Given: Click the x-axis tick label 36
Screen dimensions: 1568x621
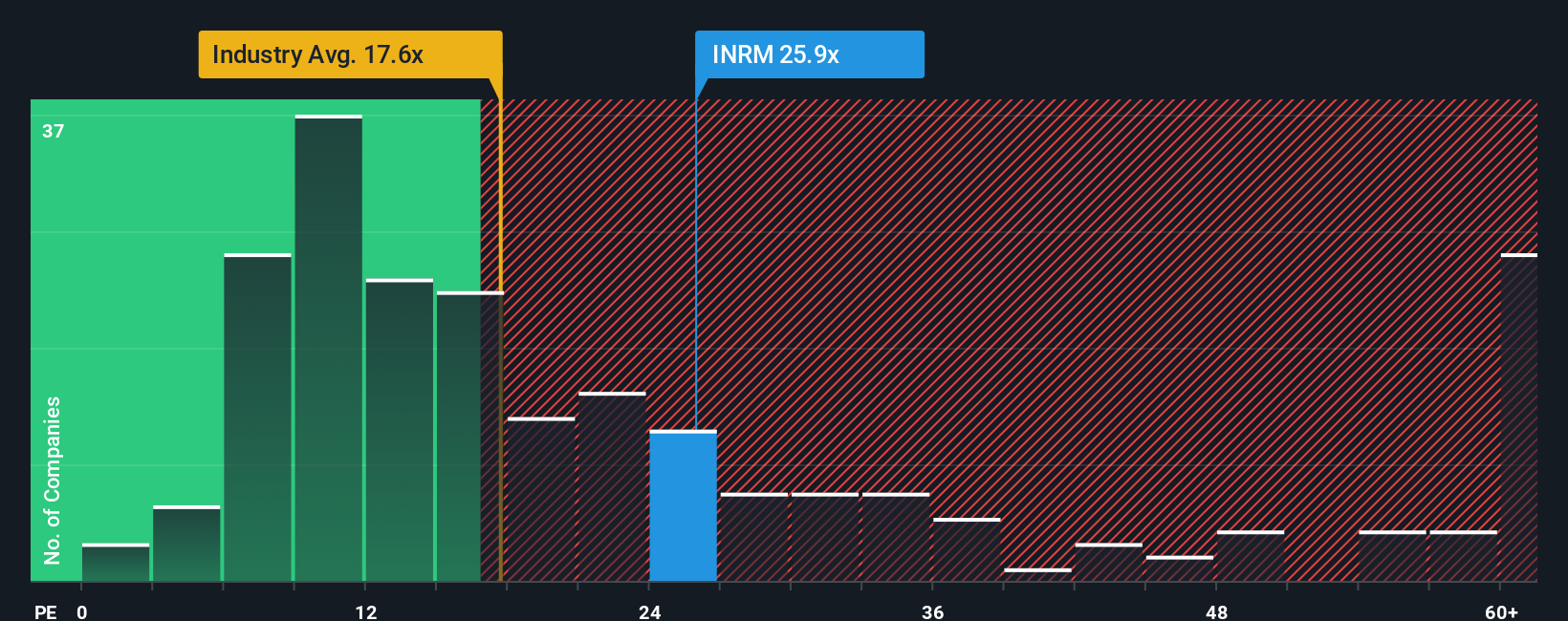Looking at the screenshot, I should (933, 611).
